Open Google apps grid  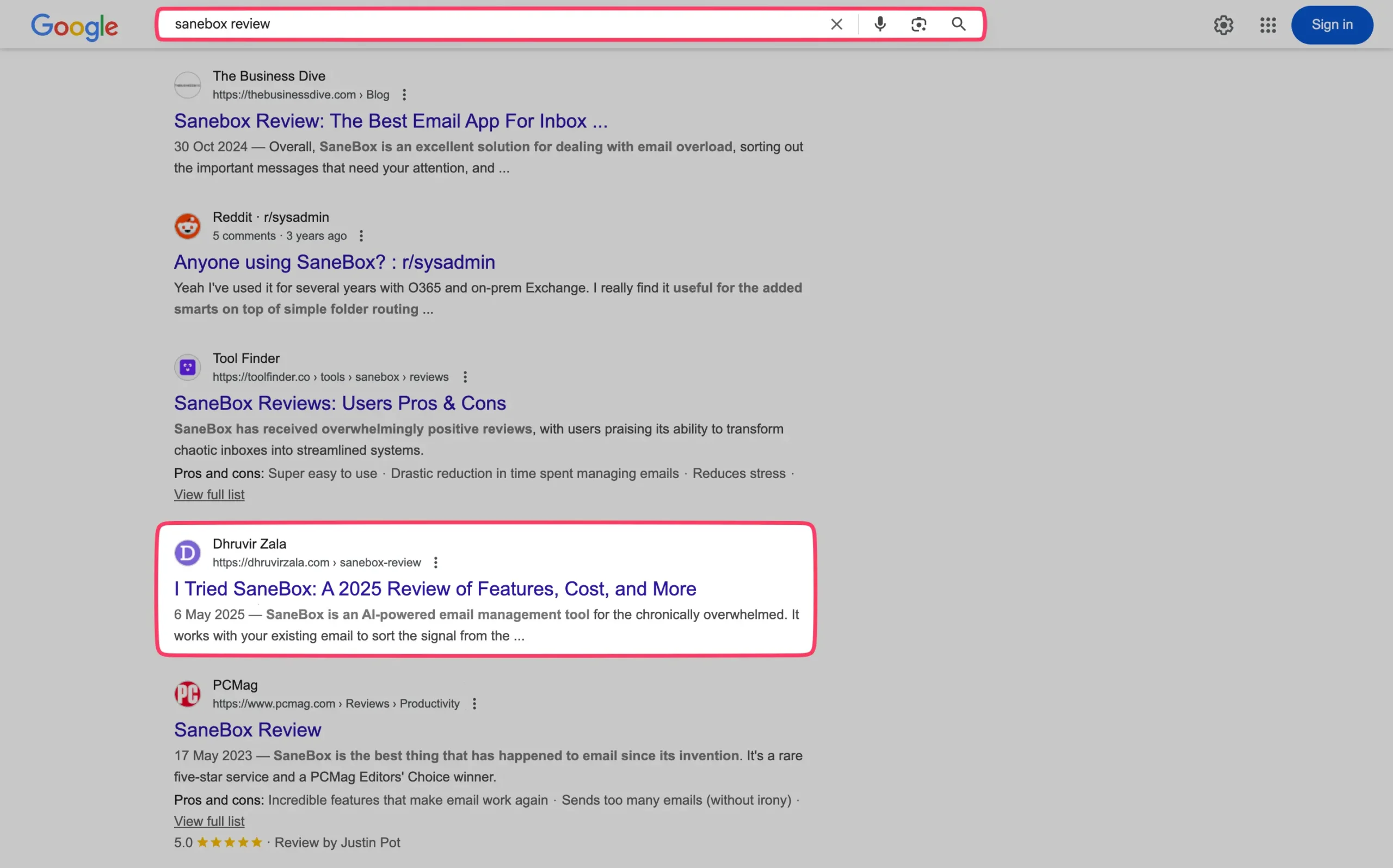(1268, 24)
